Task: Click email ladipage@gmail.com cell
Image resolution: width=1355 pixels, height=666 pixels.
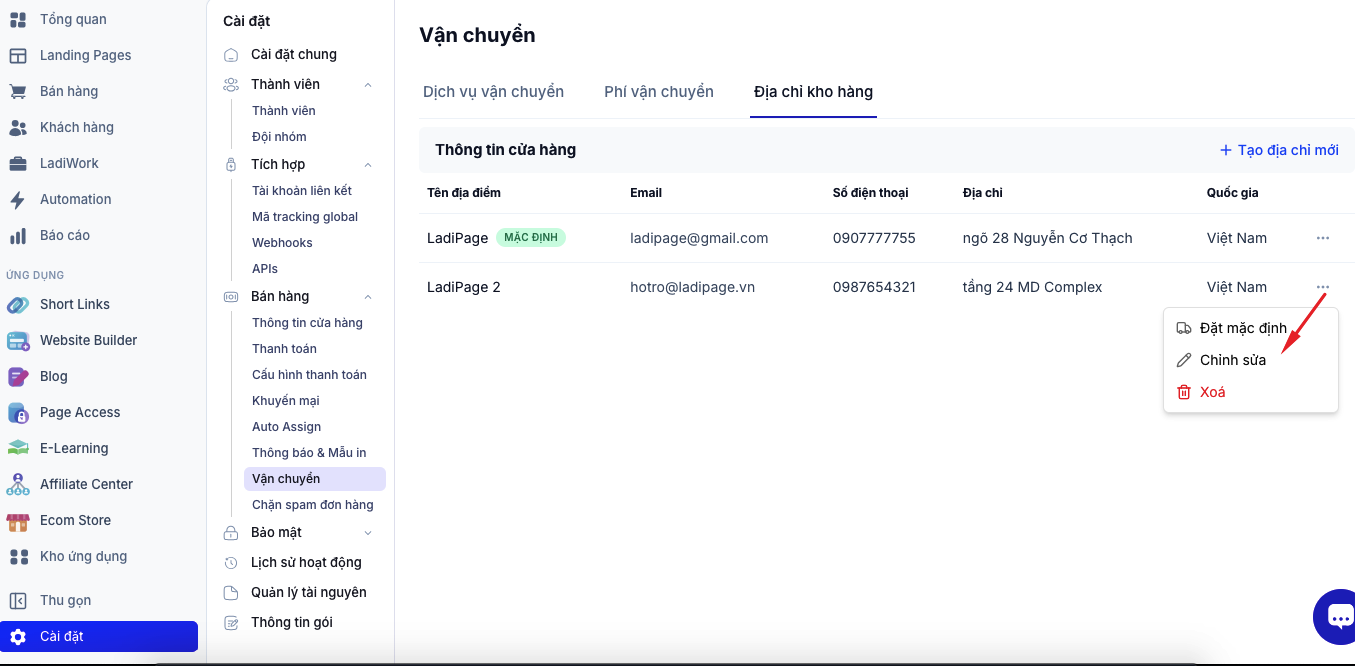Action: click(699, 238)
